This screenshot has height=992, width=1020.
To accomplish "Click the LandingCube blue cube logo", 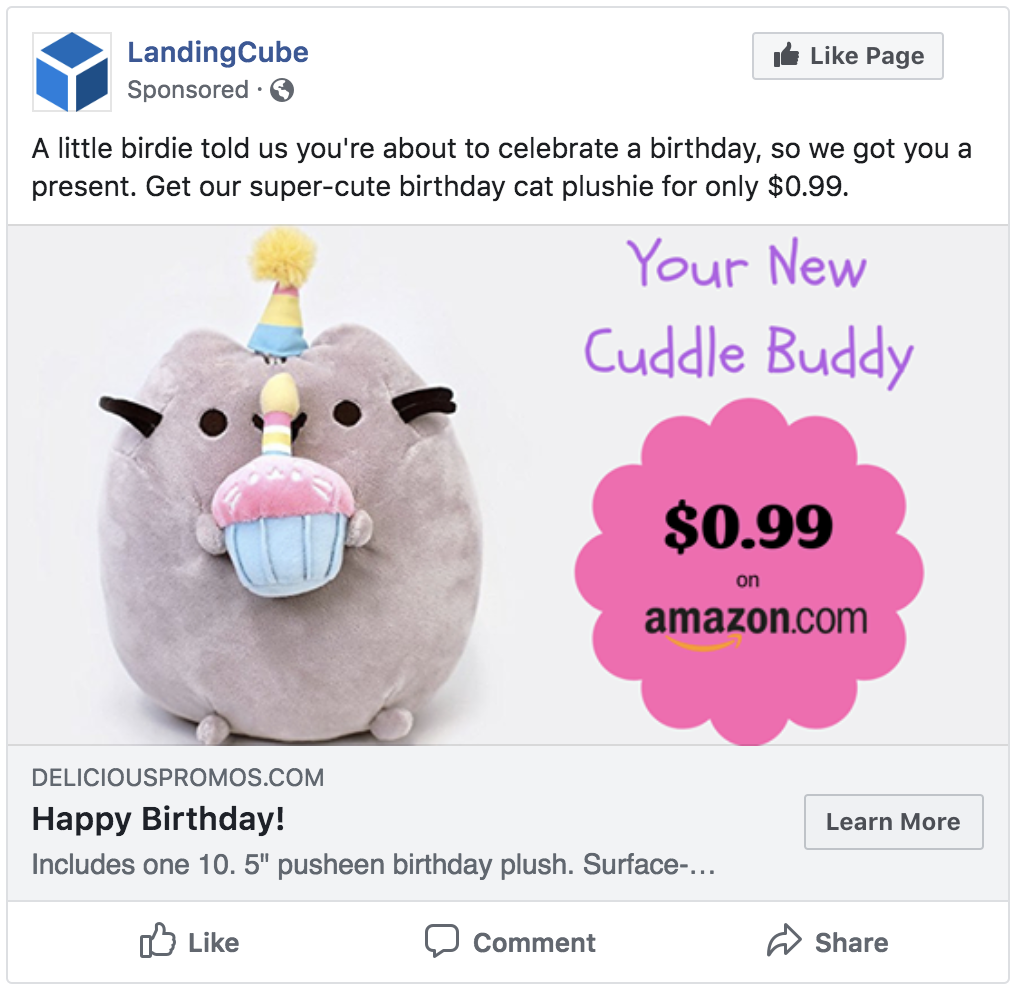I will 71,71.
